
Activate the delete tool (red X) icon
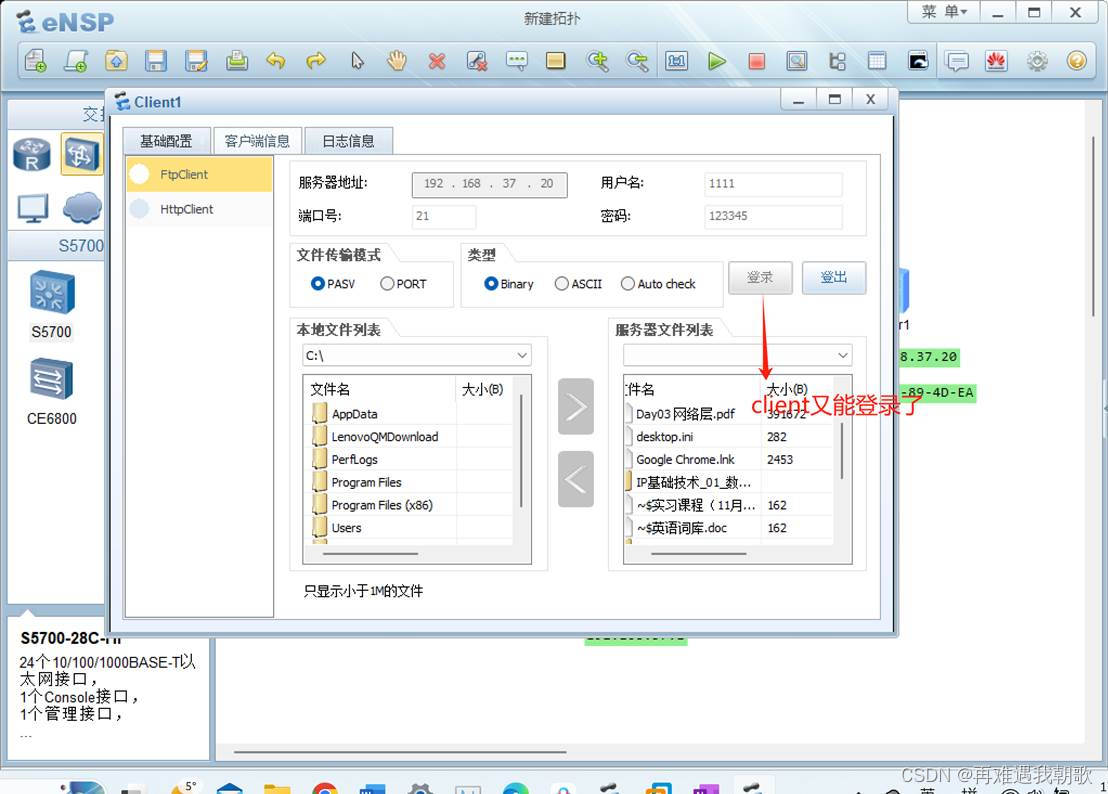pos(436,61)
